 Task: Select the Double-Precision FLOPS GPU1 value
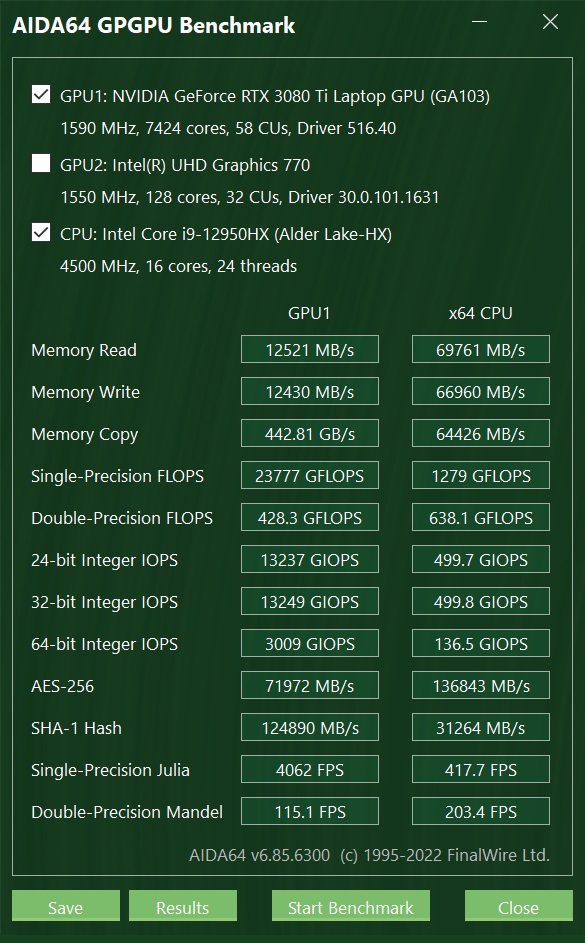[309, 517]
